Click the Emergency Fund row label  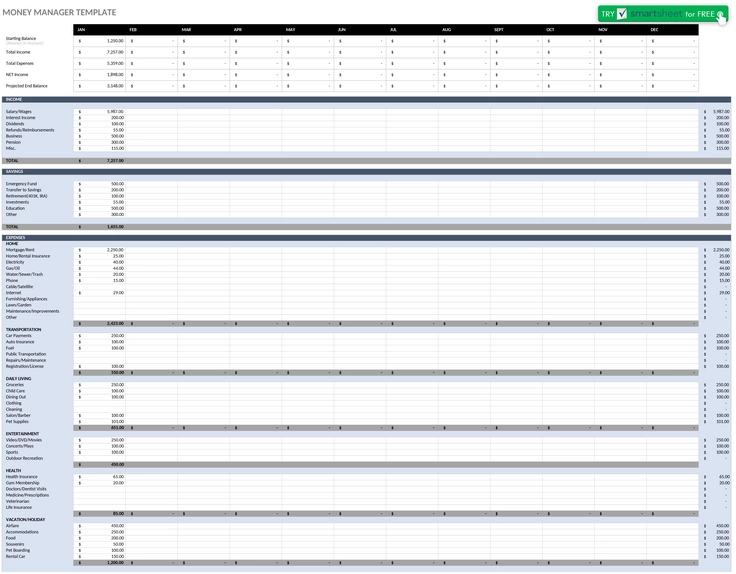coord(21,184)
